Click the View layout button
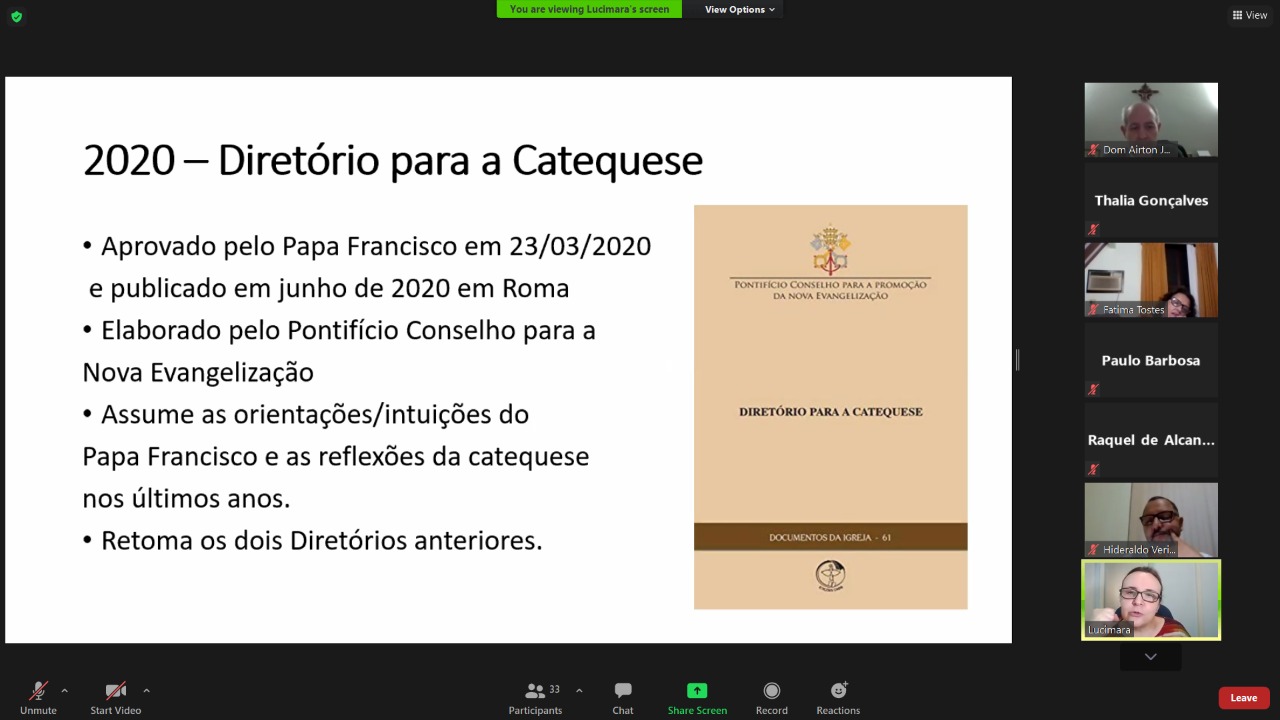Image resolution: width=1280 pixels, height=720 pixels. coord(1250,15)
